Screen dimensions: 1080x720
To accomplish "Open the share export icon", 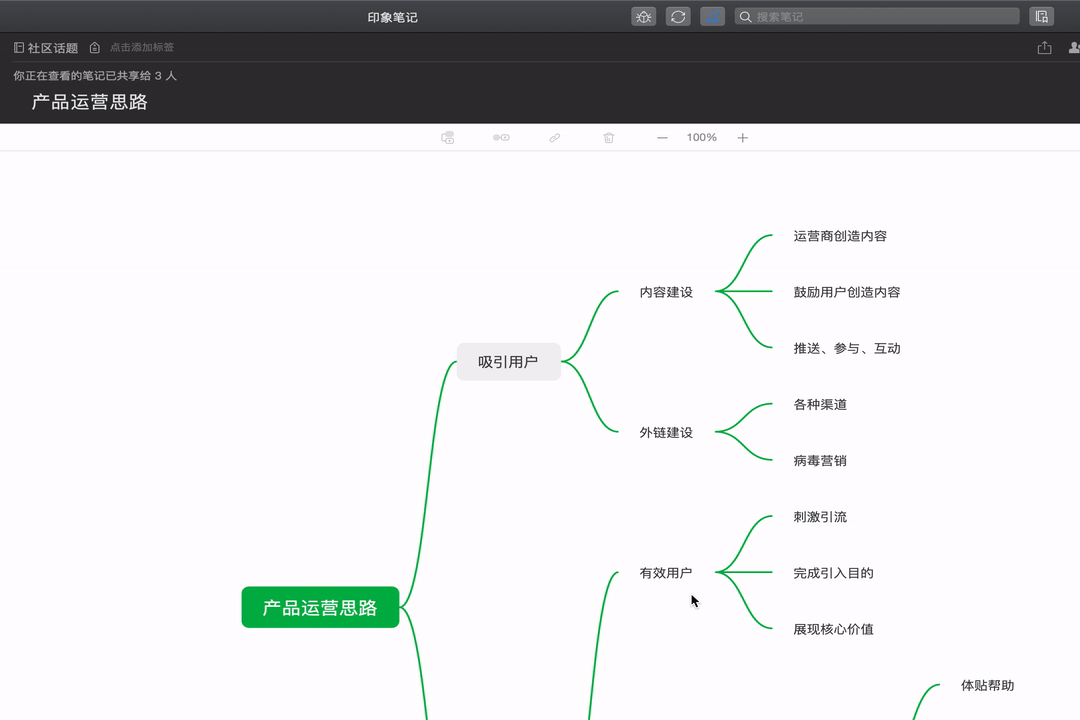I will (x=1044, y=48).
